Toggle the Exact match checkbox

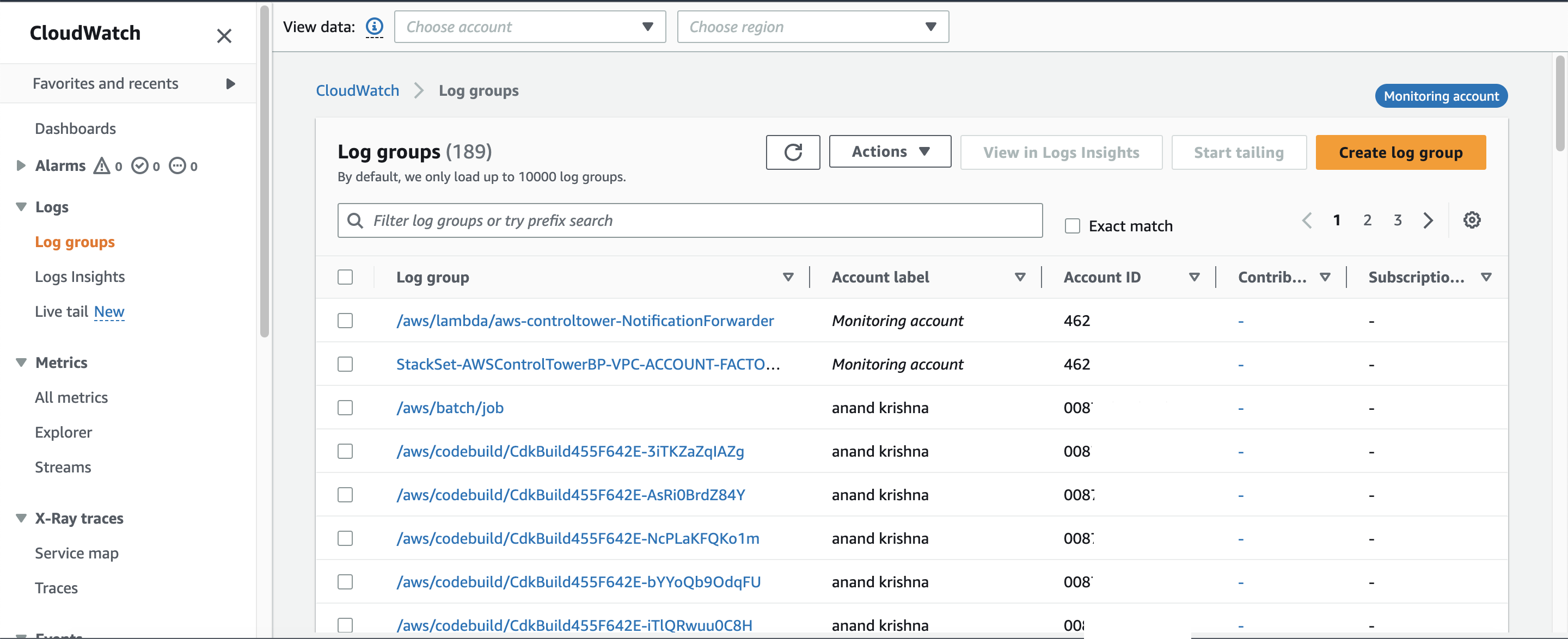tap(1072, 226)
